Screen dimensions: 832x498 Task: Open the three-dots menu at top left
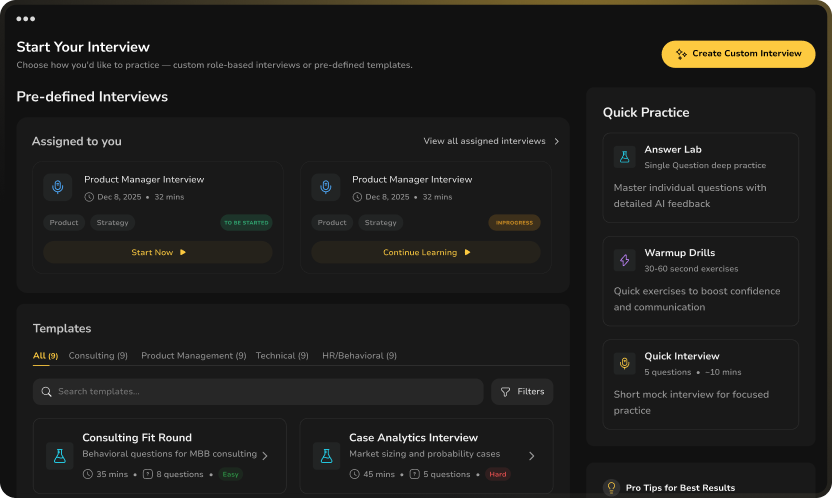tap(26, 18)
